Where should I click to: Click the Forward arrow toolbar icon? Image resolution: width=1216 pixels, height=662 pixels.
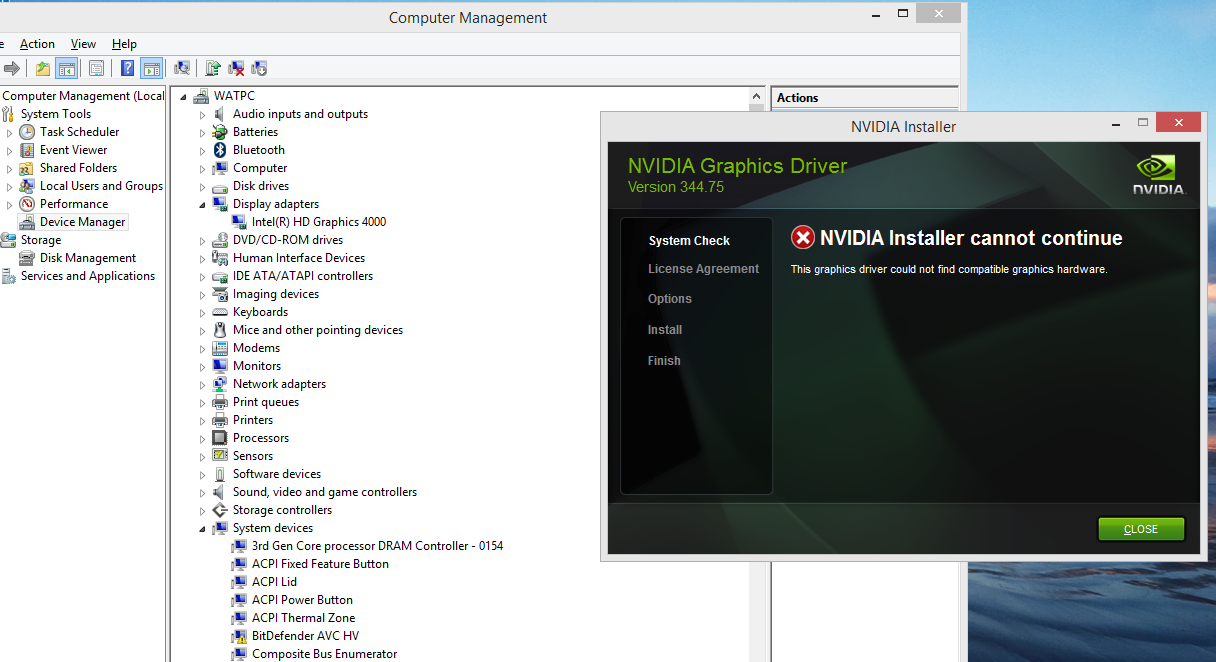[12, 68]
